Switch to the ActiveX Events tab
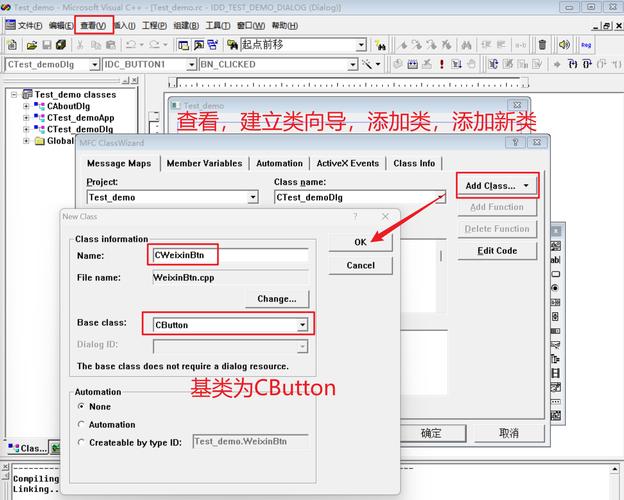Image resolution: width=624 pixels, height=500 pixels. [347, 164]
